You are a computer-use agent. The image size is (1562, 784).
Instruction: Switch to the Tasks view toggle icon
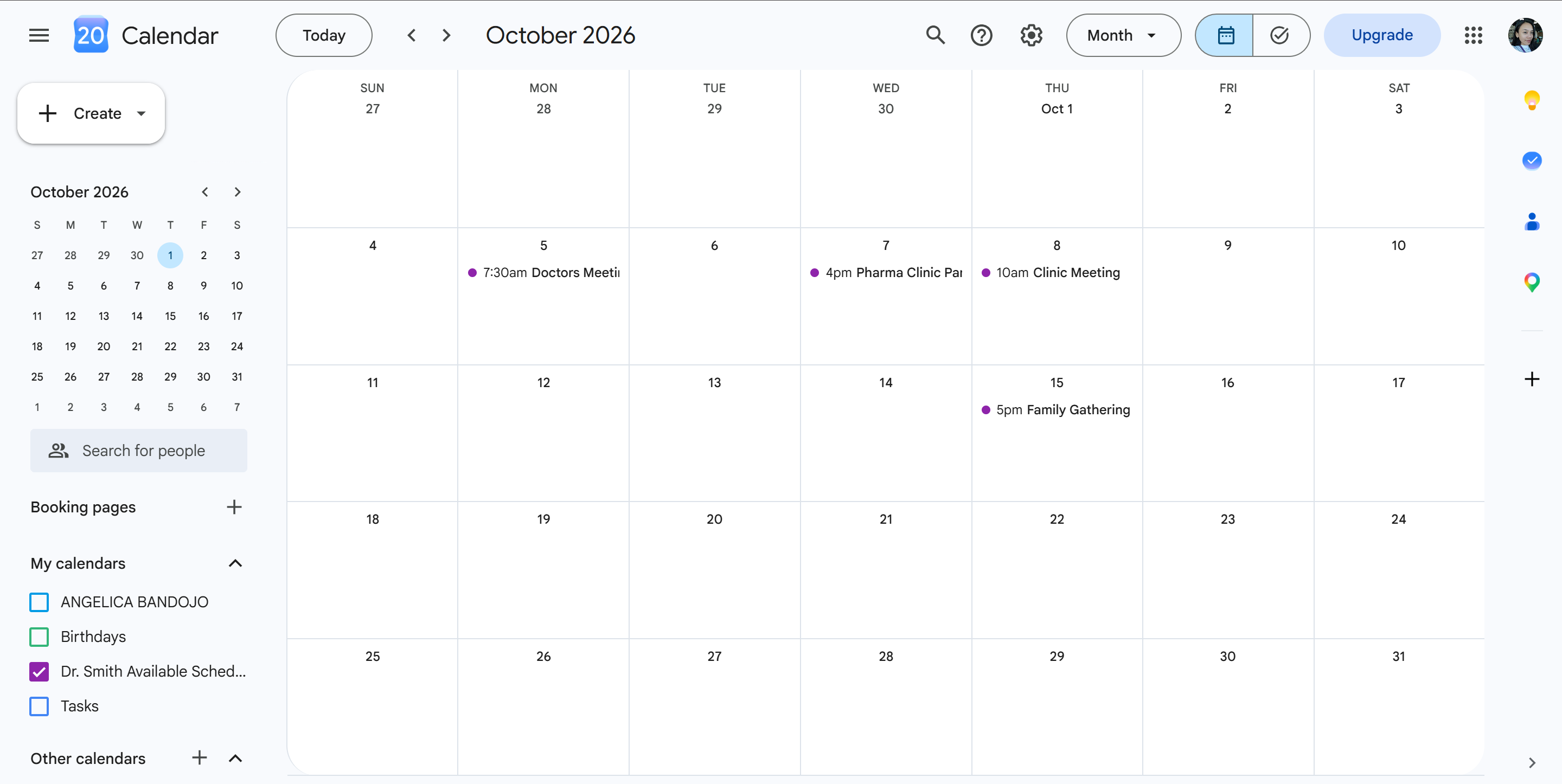pyautogui.click(x=1280, y=35)
